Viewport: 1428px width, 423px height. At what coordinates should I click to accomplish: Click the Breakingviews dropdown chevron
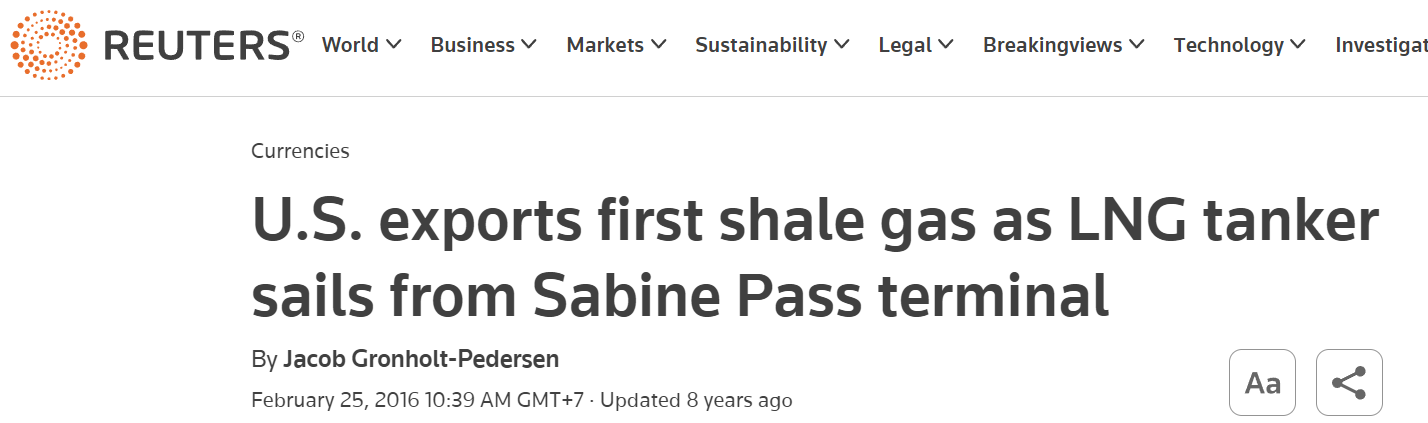tap(1137, 45)
